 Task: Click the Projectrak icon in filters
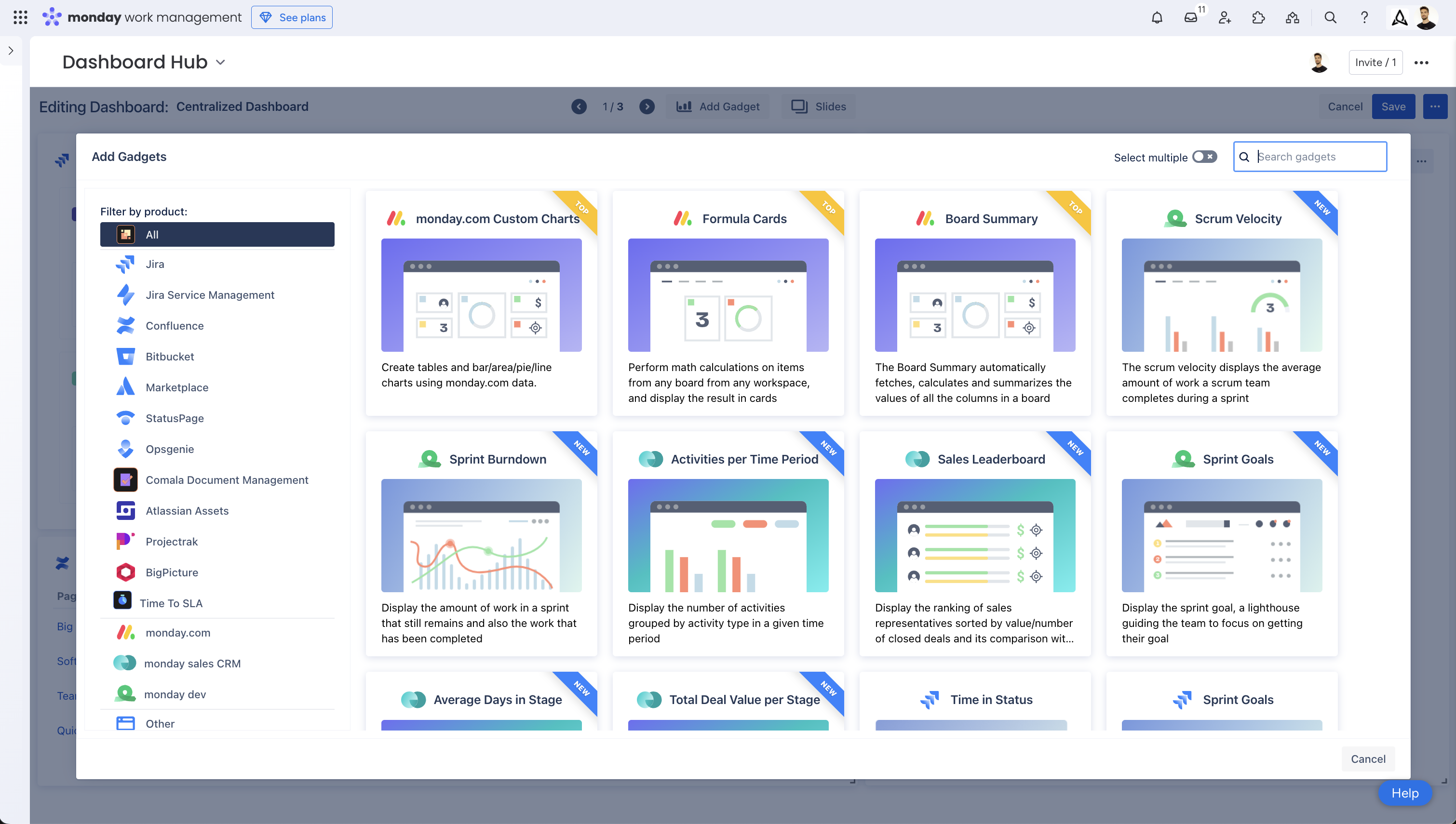coord(126,542)
